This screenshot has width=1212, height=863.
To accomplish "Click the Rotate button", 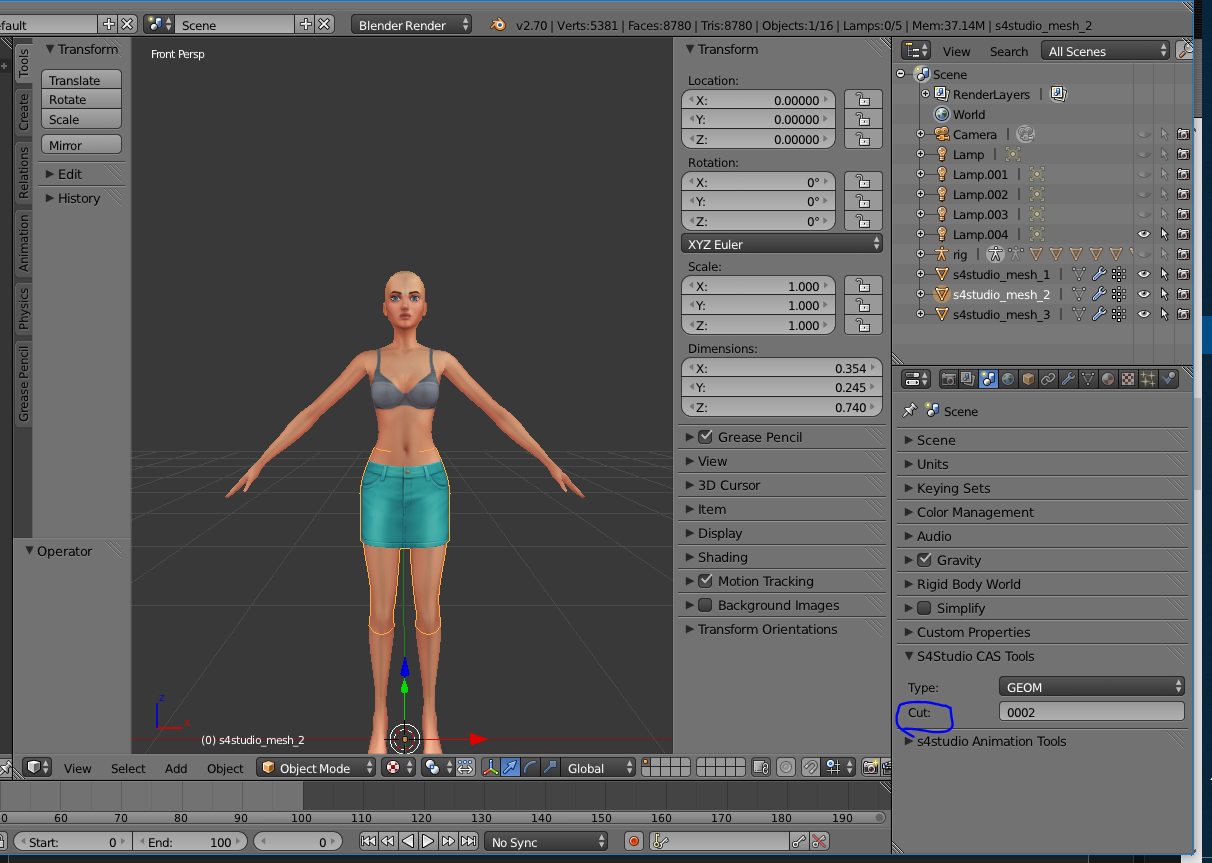I will (x=81, y=100).
